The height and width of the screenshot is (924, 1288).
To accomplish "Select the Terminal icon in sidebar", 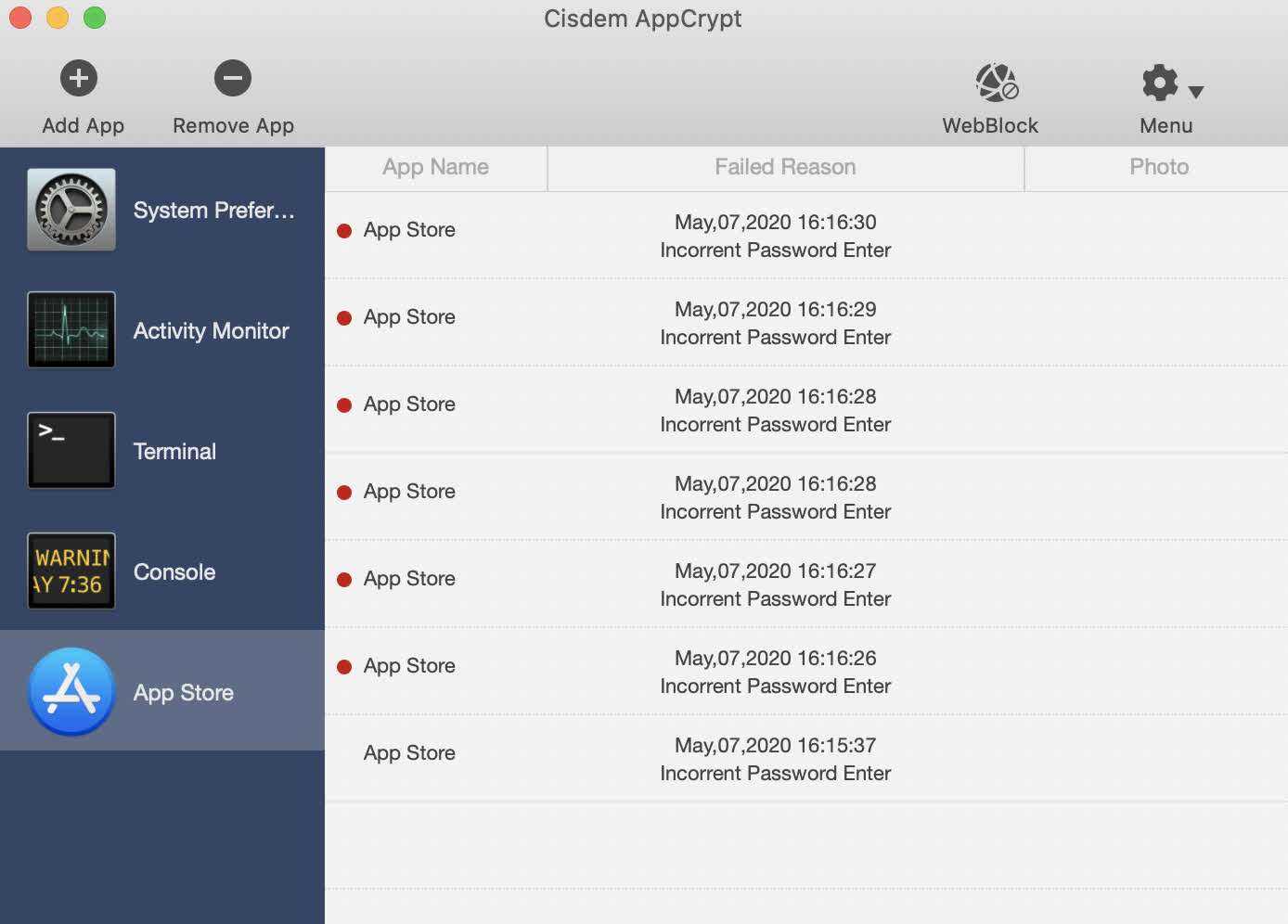I will (71, 450).
